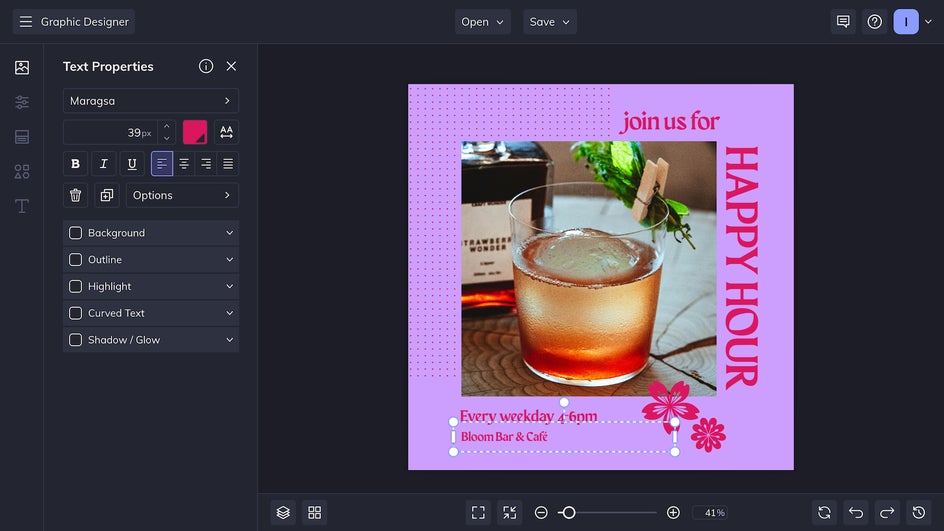Open the Customize sliders sidebar panel
The image size is (944, 531).
22,102
